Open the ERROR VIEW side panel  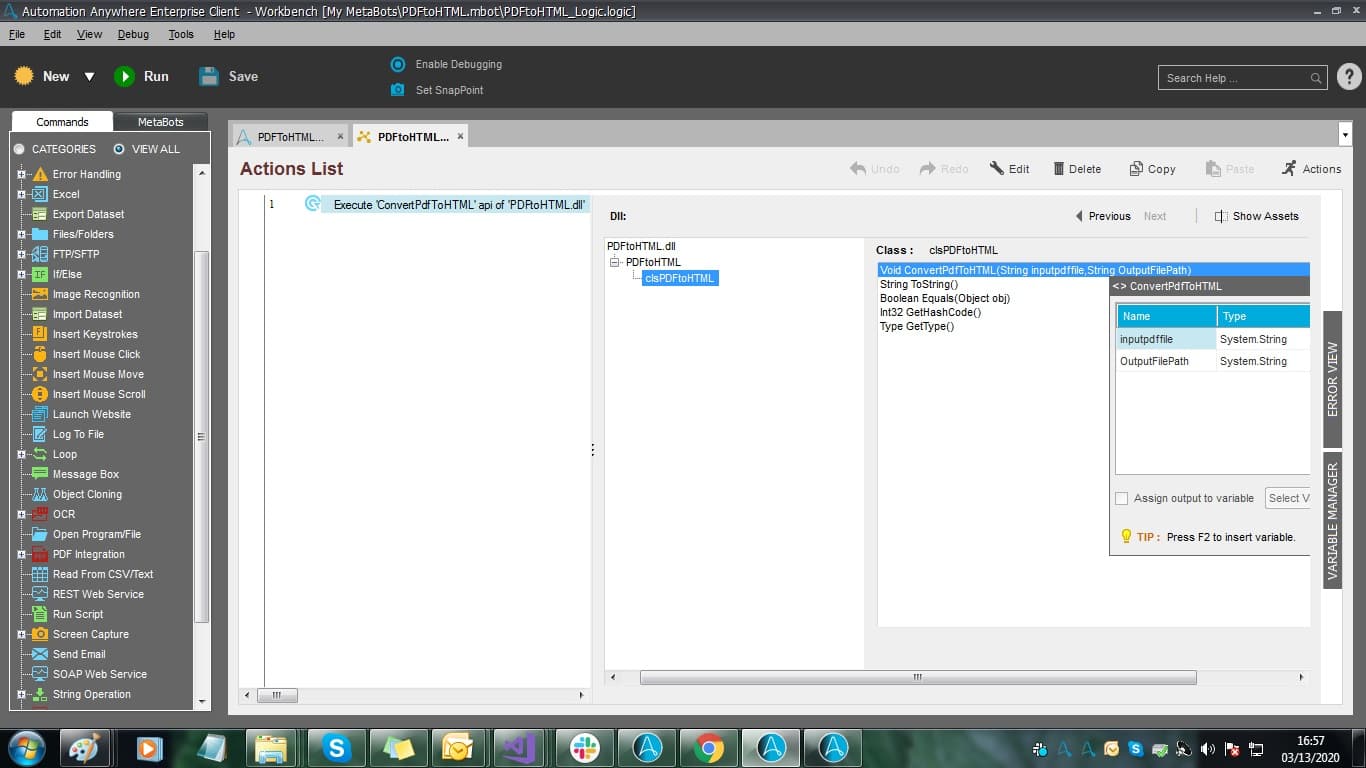1332,379
